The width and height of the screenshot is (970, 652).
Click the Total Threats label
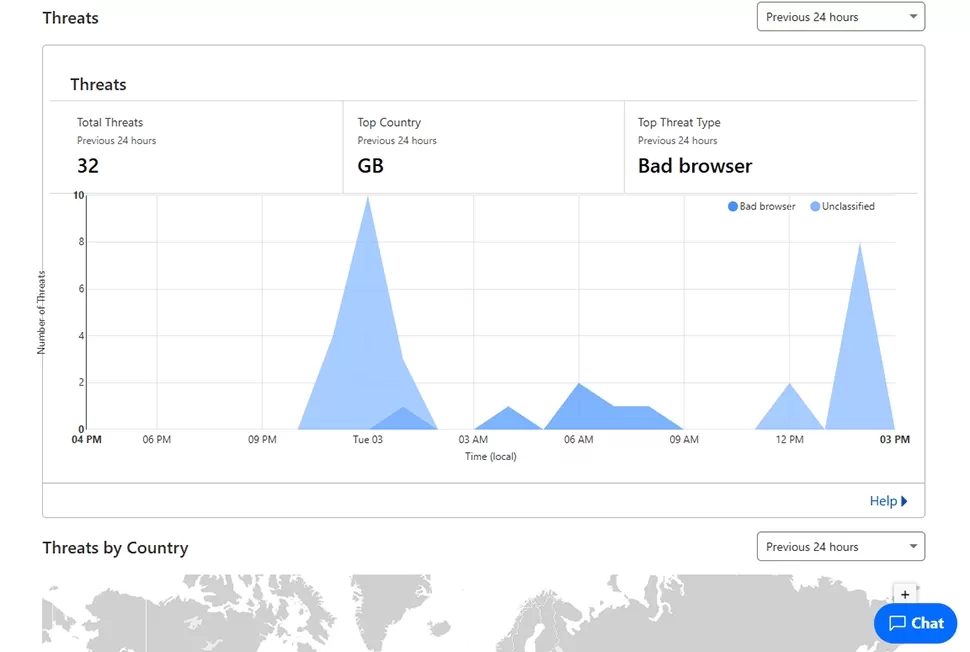(x=109, y=122)
